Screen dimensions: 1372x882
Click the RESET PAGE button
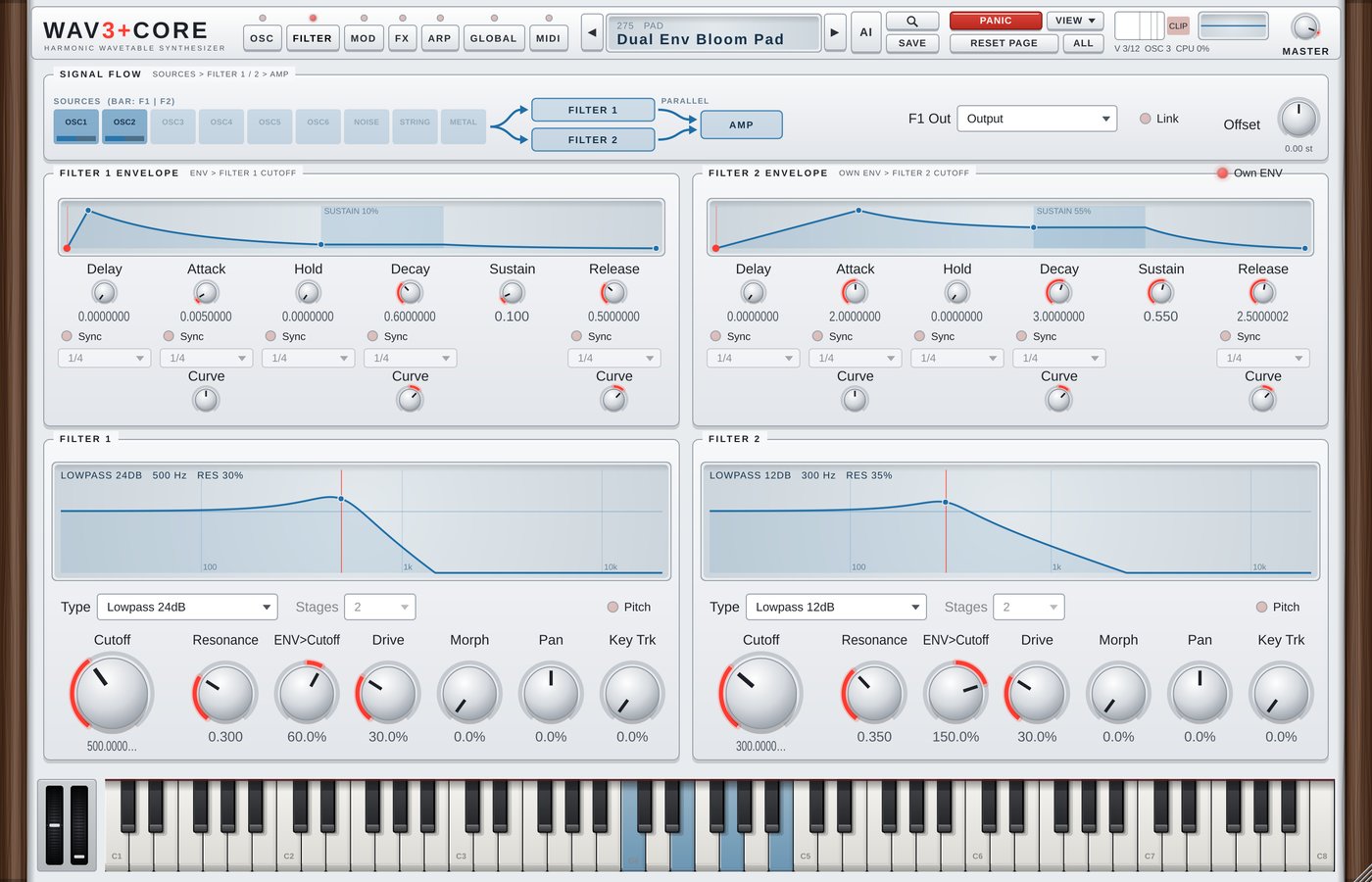[x=1004, y=43]
